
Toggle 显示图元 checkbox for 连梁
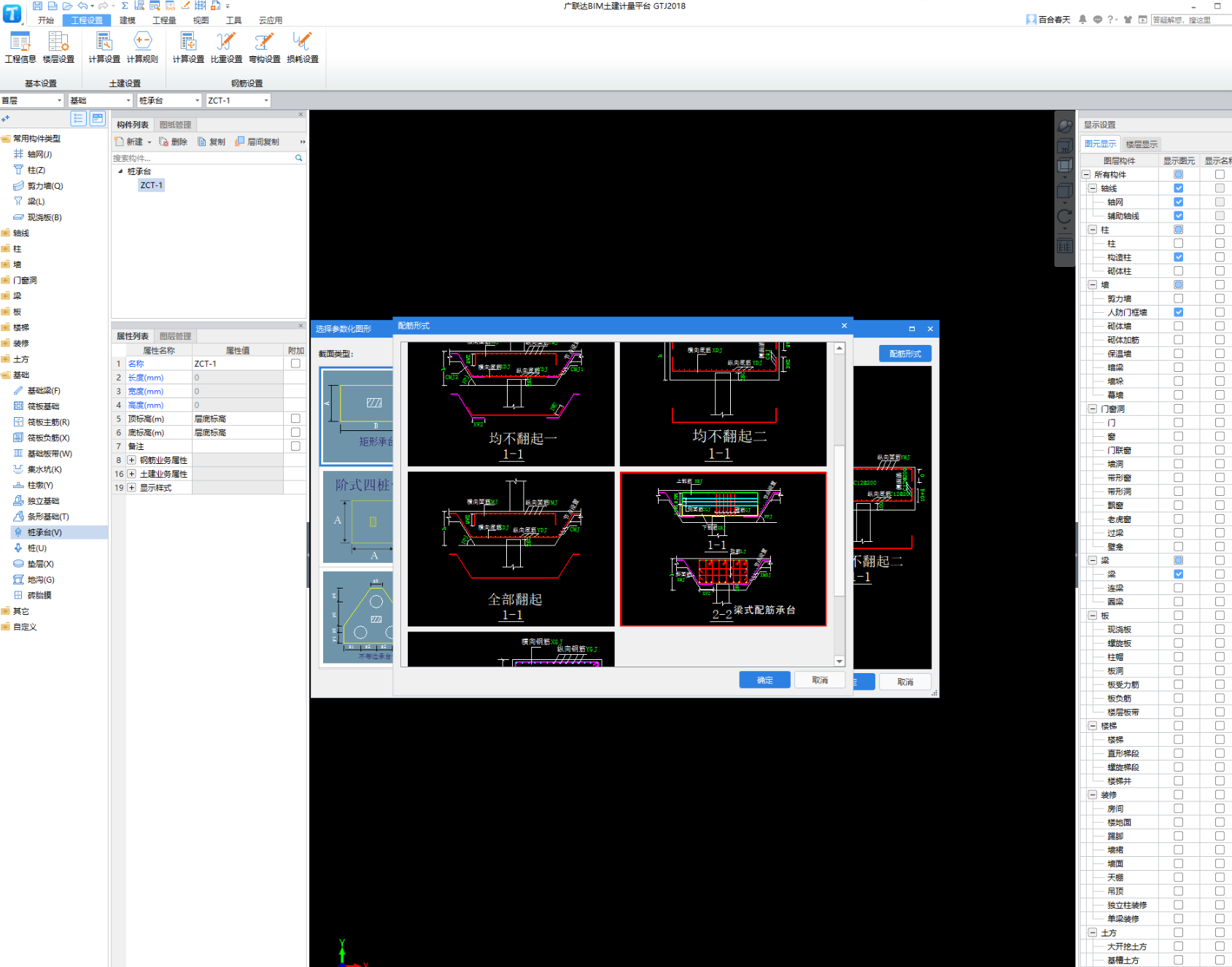[x=1178, y=588]
